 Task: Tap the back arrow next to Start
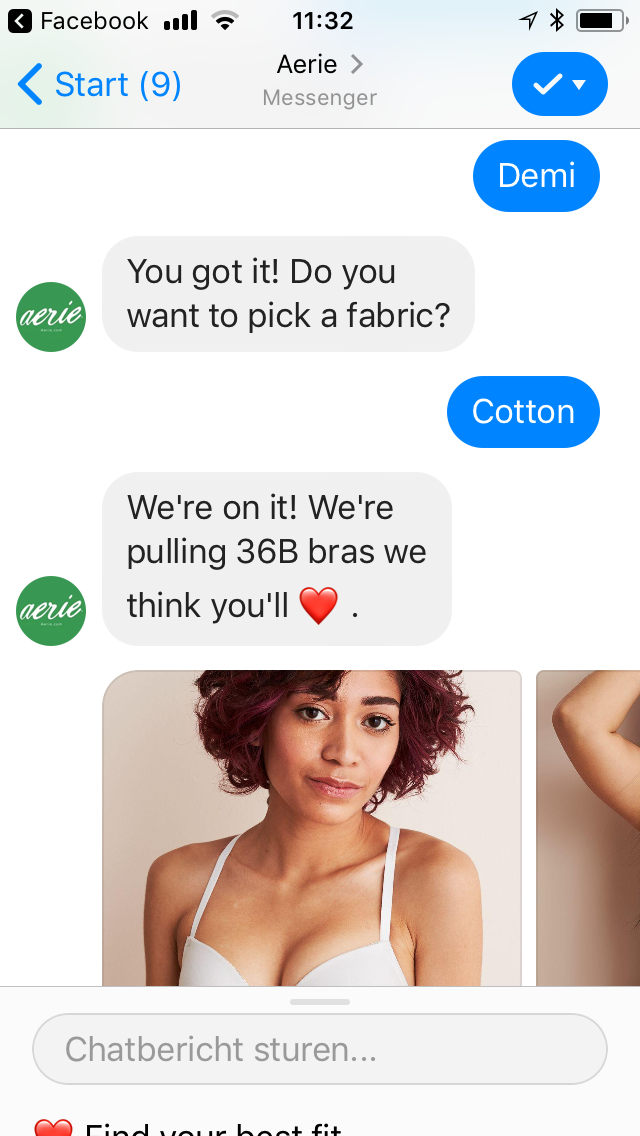(30, 84)
